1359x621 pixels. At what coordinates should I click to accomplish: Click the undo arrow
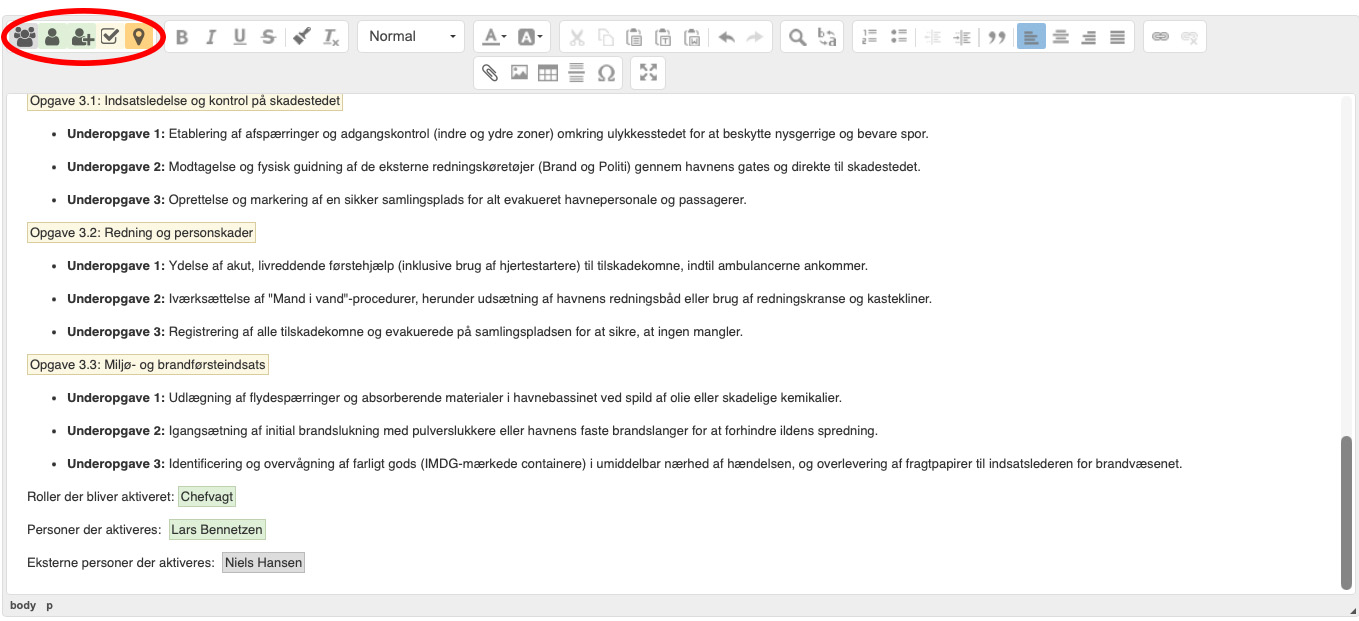point(726,37)
